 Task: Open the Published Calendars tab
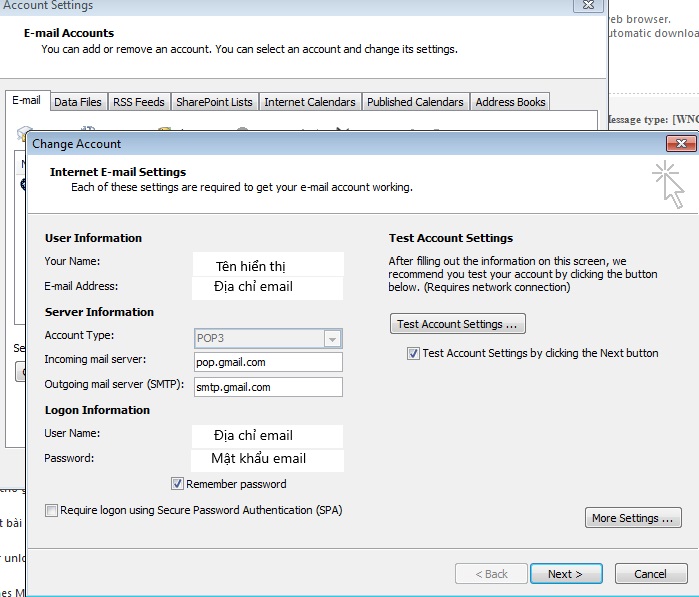click(415, 102)
